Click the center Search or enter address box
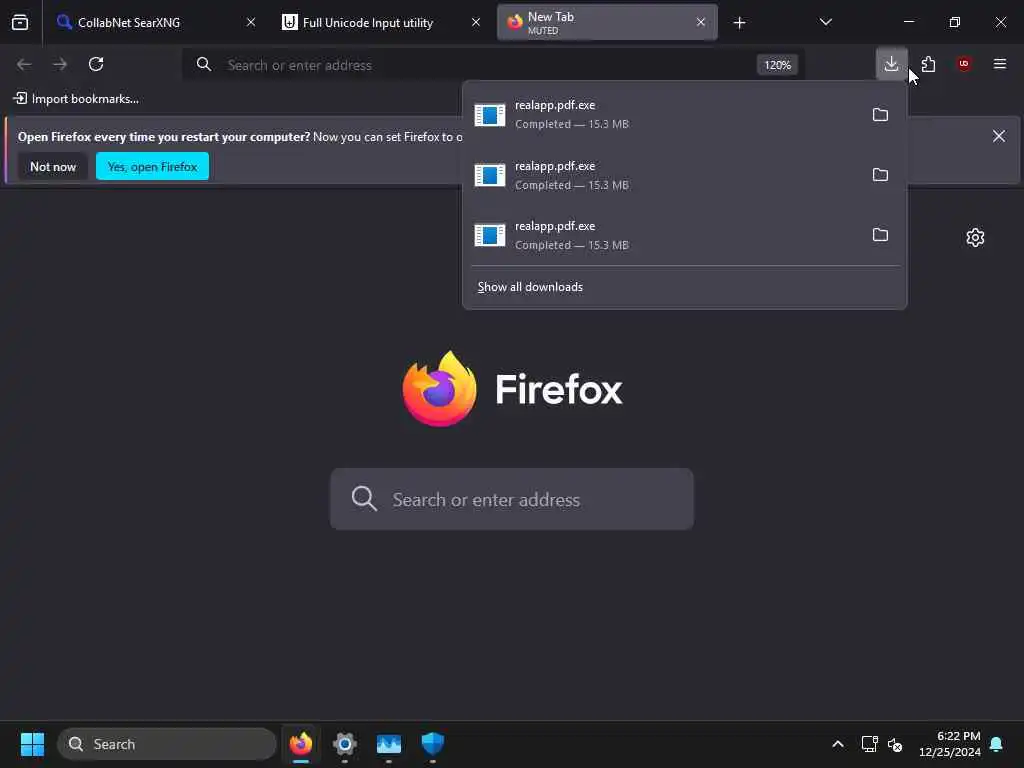Image resolution: width=1024 pixels, height=768 pixels. coord(511,500)
